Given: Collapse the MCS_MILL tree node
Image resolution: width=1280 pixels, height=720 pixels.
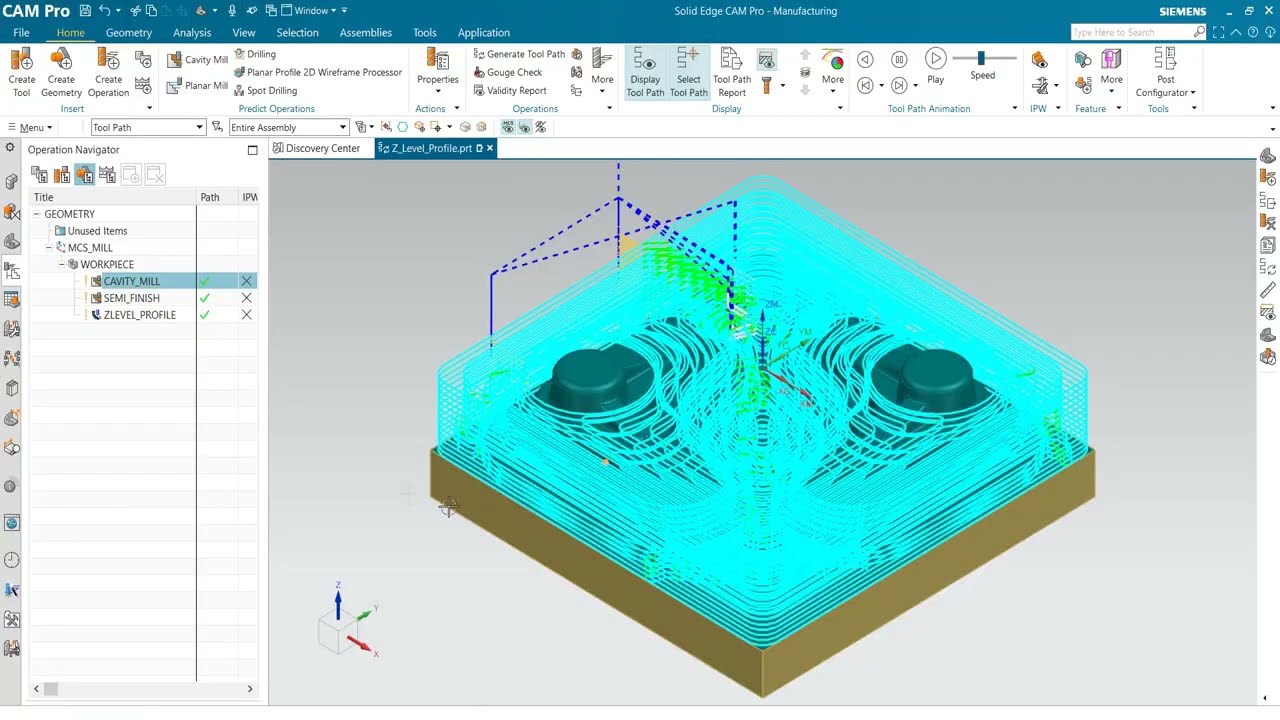Looking at the screenshot, I should click(x=49, y=247).
